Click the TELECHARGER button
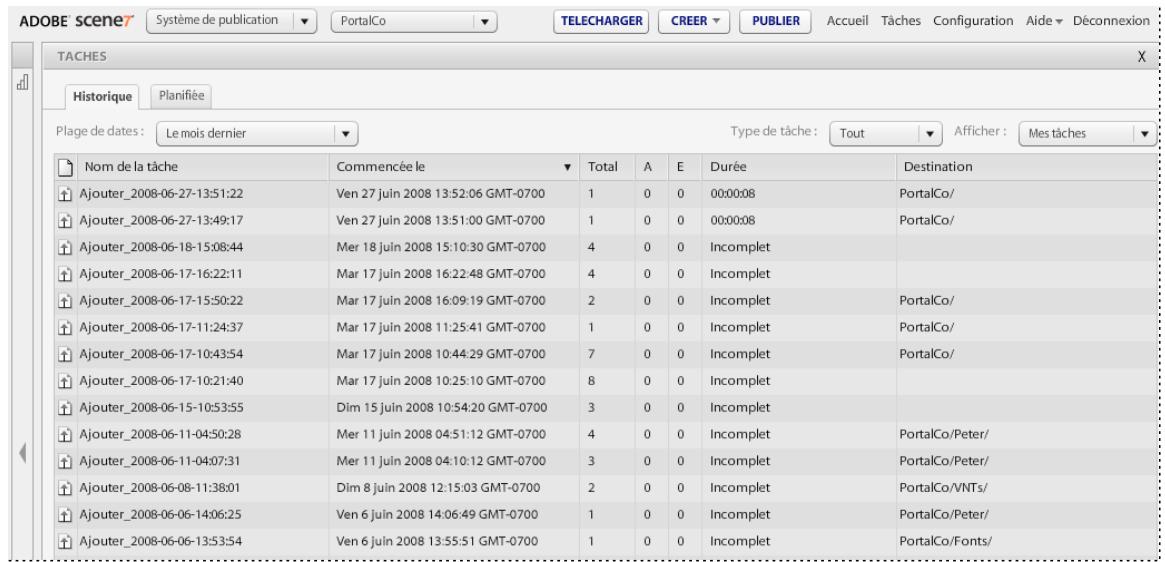 pos(601,22)
